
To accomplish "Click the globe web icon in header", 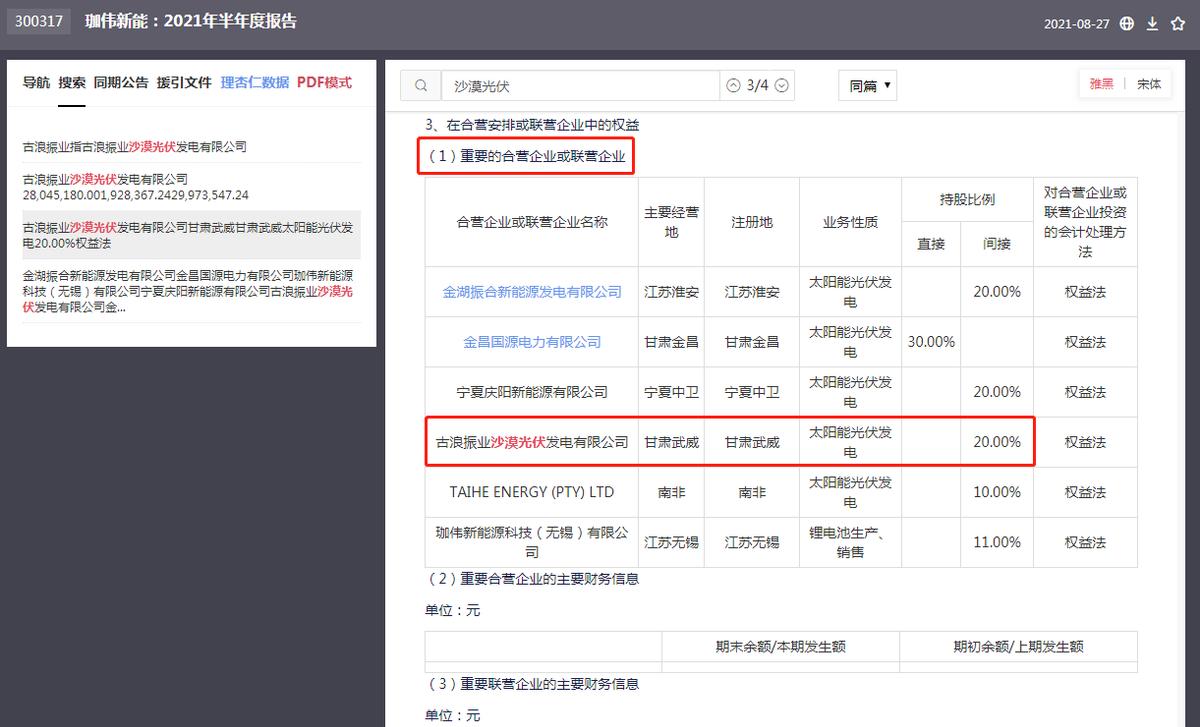I will coord(1127,24).
